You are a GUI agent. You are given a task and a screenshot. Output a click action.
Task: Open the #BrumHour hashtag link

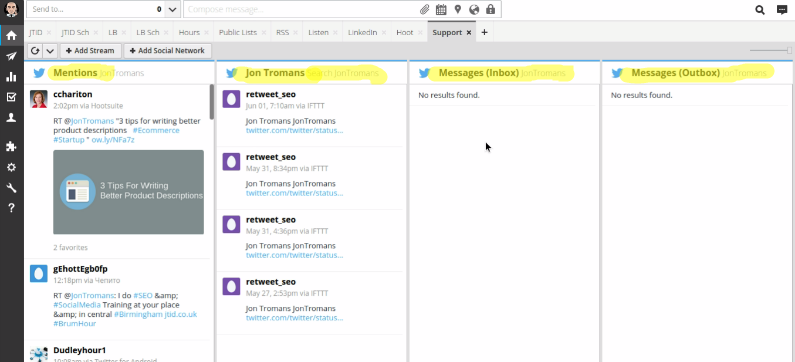coord(75,323)
